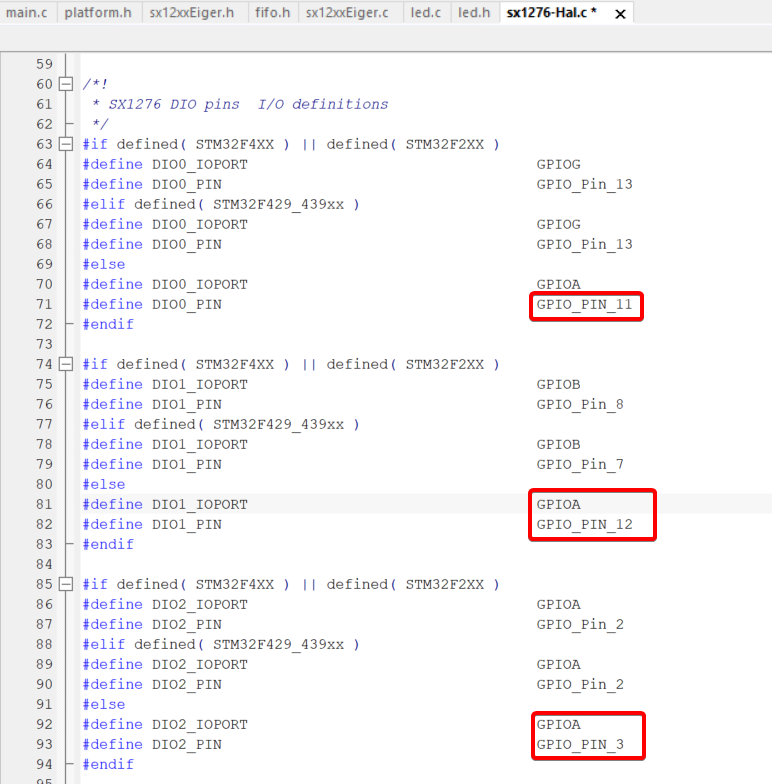Click on GPIO_PIN_3 in line 93
Screen dimensions: 772x784
pyautogui.click(x=580, y=744)
